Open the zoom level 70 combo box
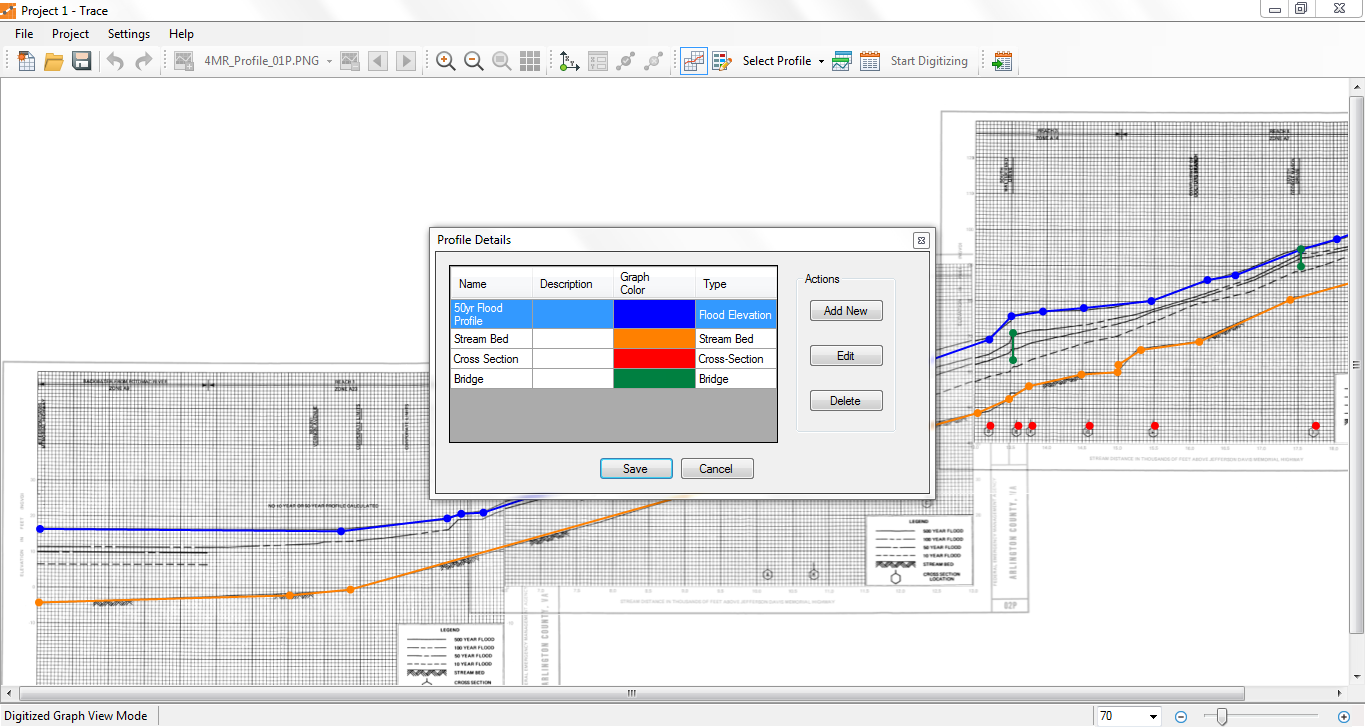Viewport: 1365px width, 727px height. pos(1154,716)
